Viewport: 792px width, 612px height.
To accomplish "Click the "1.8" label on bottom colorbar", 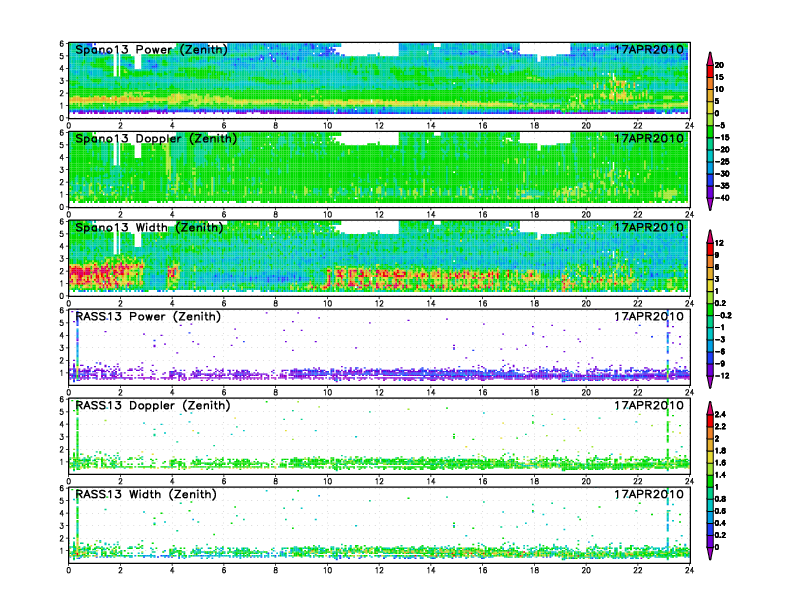I will 721,451.
